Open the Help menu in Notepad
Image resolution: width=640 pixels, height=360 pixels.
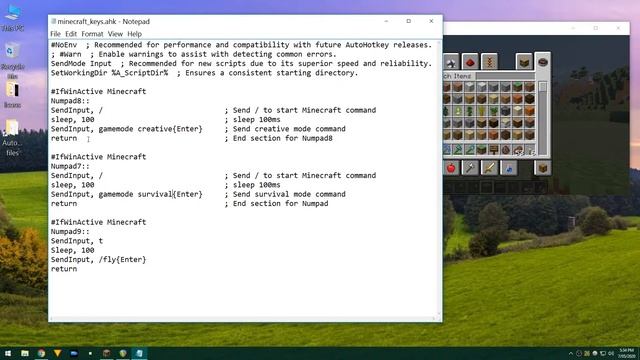tap(134, 34)
